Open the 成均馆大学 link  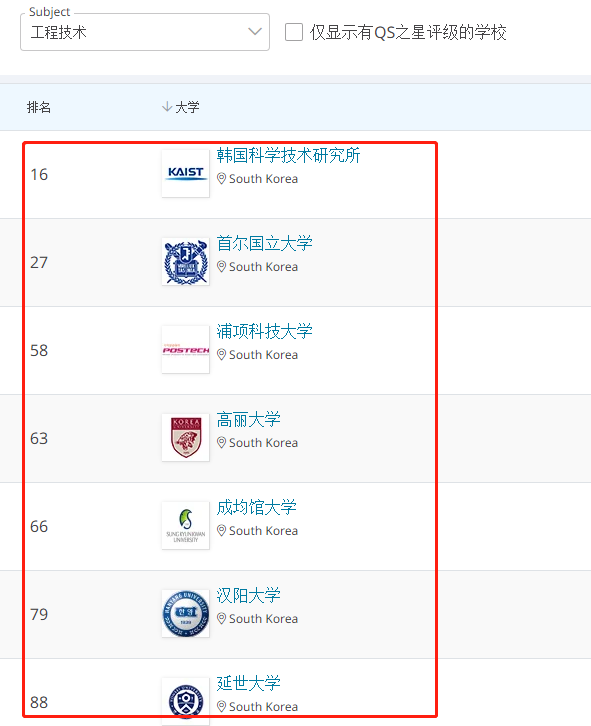coord(257,507)
